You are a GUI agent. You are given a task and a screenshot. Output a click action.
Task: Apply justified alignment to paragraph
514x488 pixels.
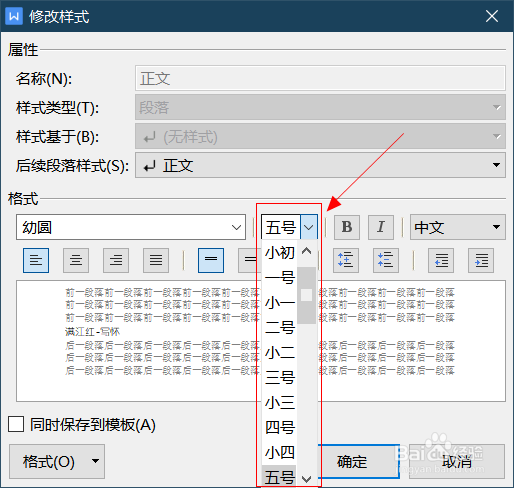tap(156, 260)
